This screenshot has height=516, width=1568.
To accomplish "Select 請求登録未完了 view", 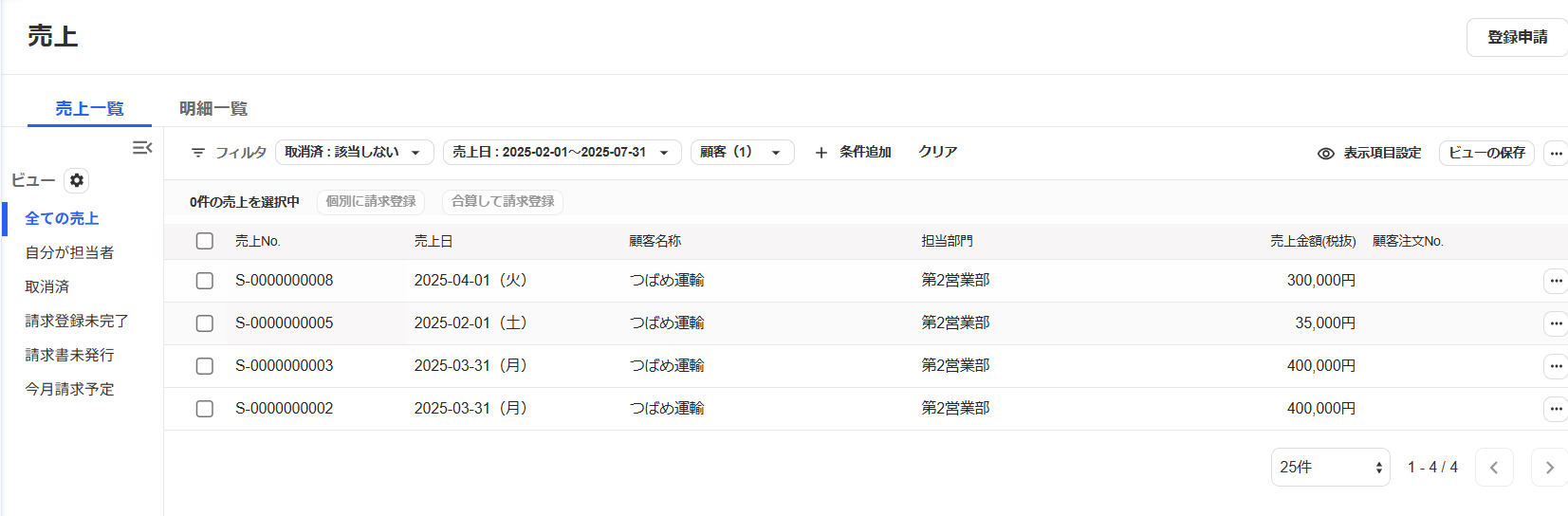I will 77,321.
